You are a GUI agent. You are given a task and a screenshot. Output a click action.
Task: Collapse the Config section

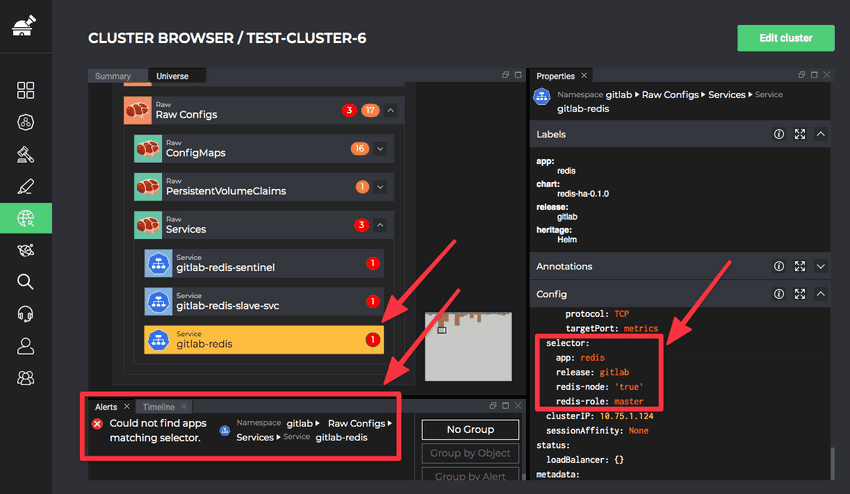821,294
